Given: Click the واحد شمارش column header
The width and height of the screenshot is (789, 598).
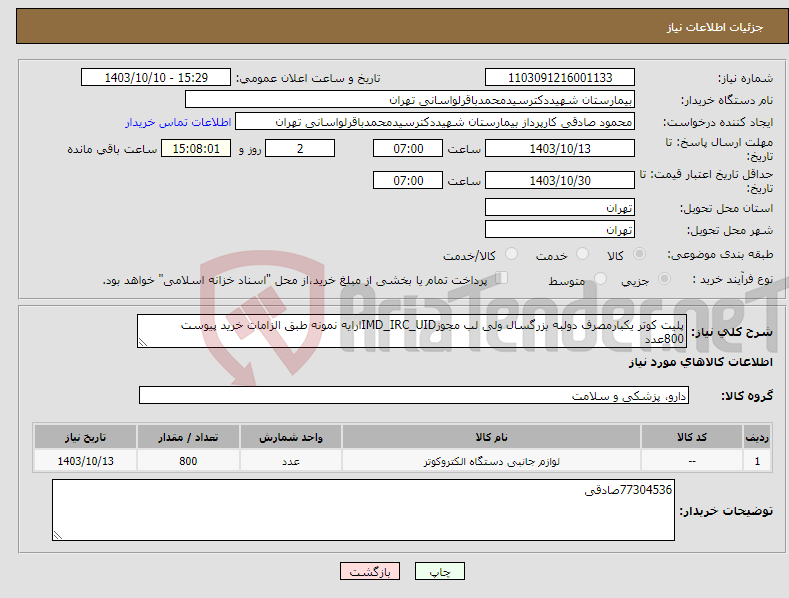Looking at the screenshot, I should point(291,437).
